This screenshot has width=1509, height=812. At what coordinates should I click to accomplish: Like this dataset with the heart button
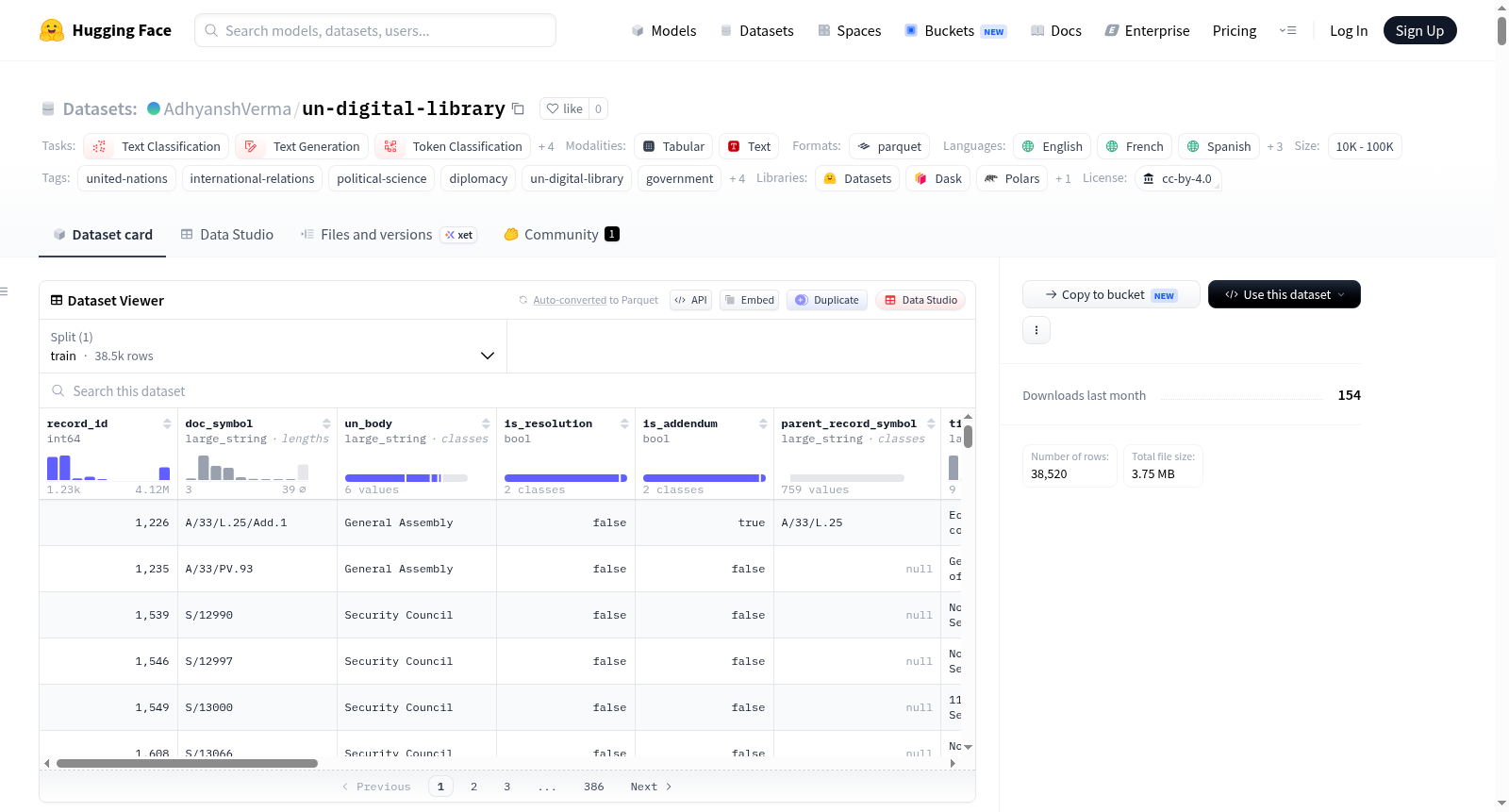tap(564, 108)
